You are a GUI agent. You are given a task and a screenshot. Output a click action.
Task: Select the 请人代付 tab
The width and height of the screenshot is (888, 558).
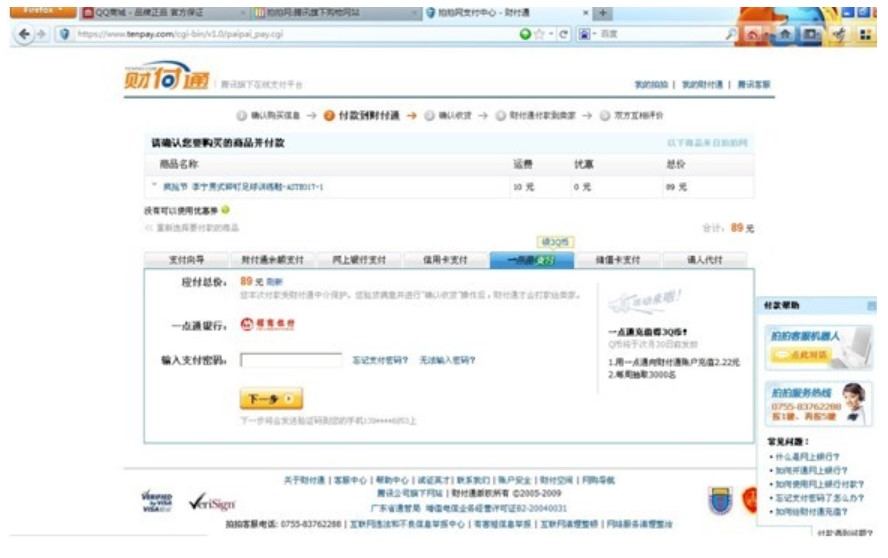[705, 259]
